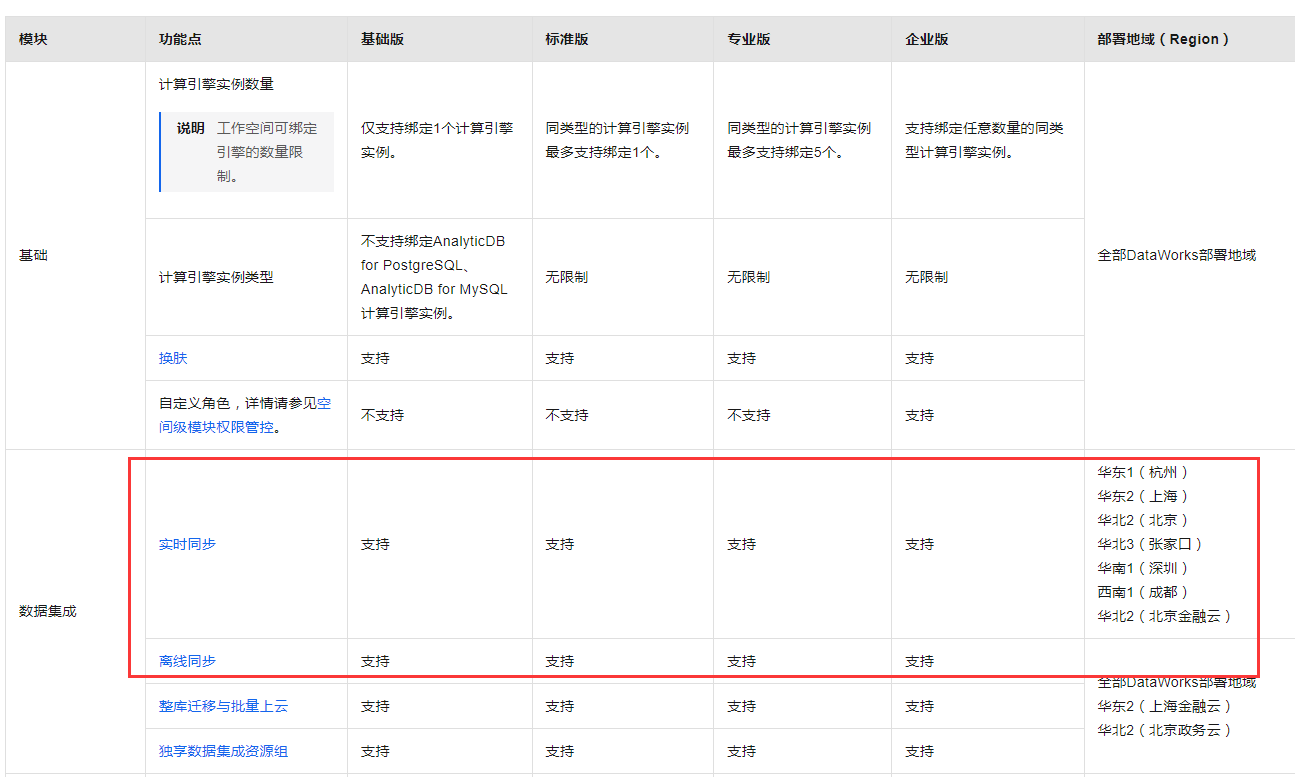The image size is (1295, 777).
Task: Click 华东1（杭州）region text
Action: point(1143,472)
